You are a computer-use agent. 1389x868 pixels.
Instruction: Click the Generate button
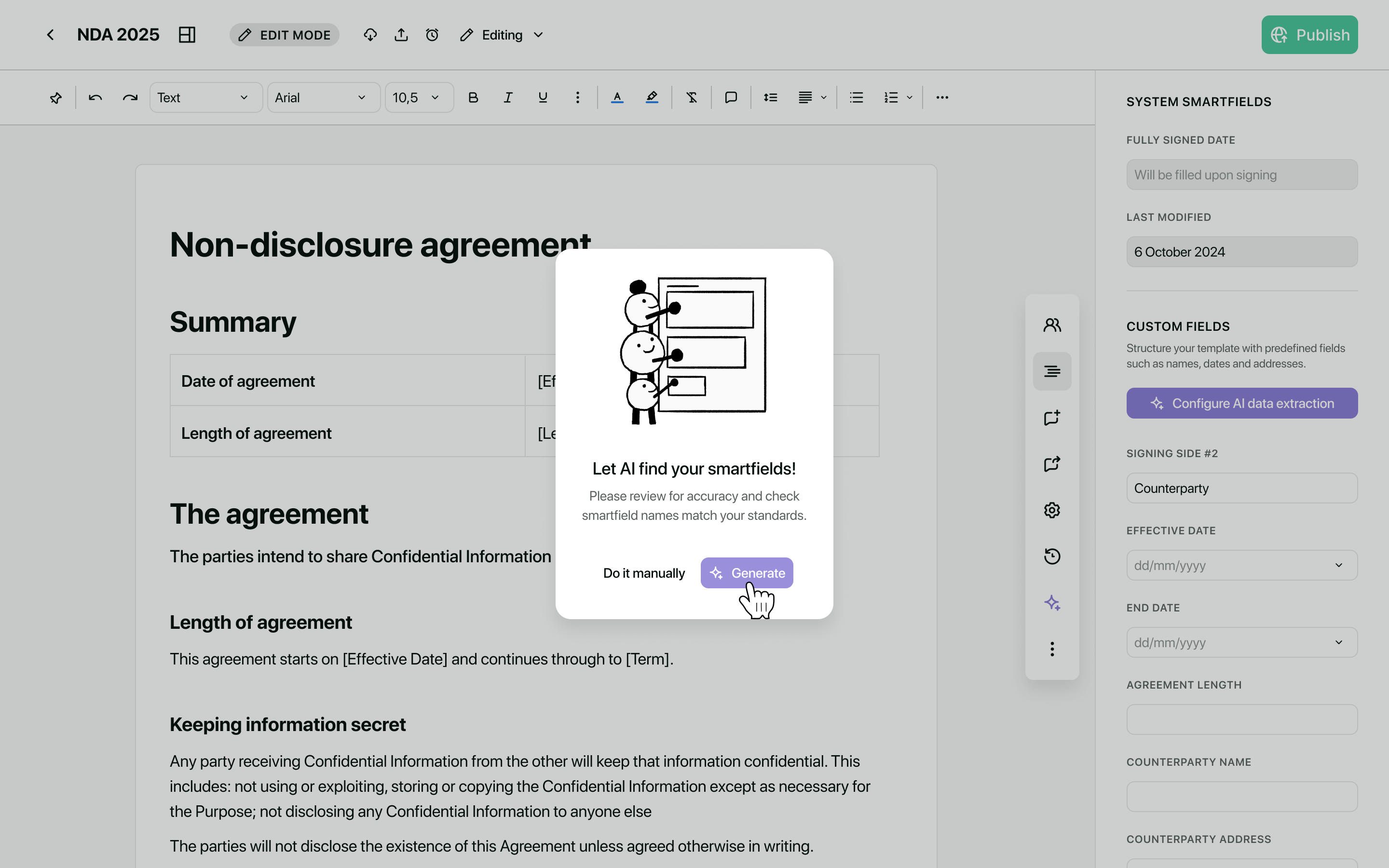pos(746,573)
